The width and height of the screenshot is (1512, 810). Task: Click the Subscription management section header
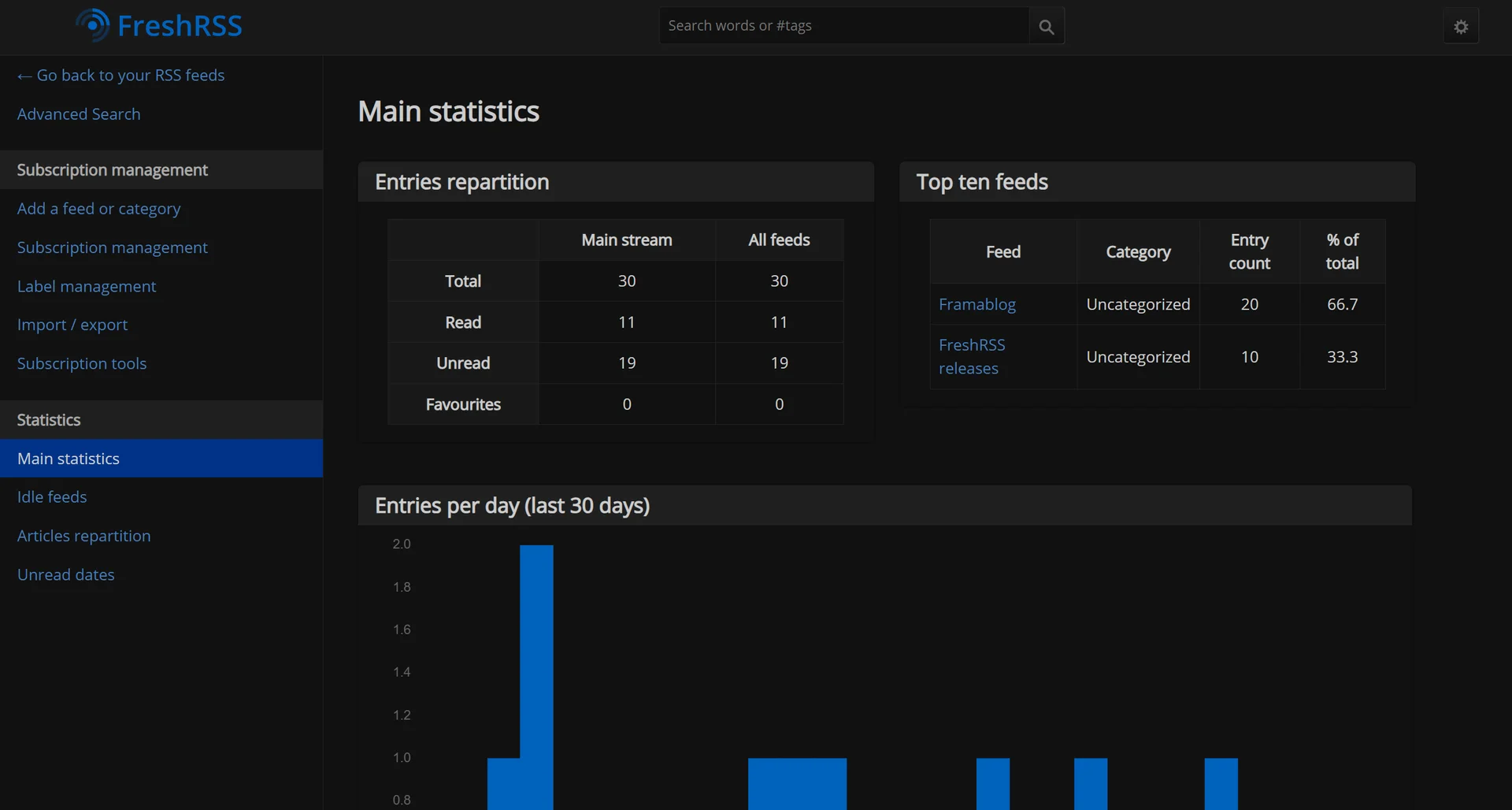[x=161, y=170]
